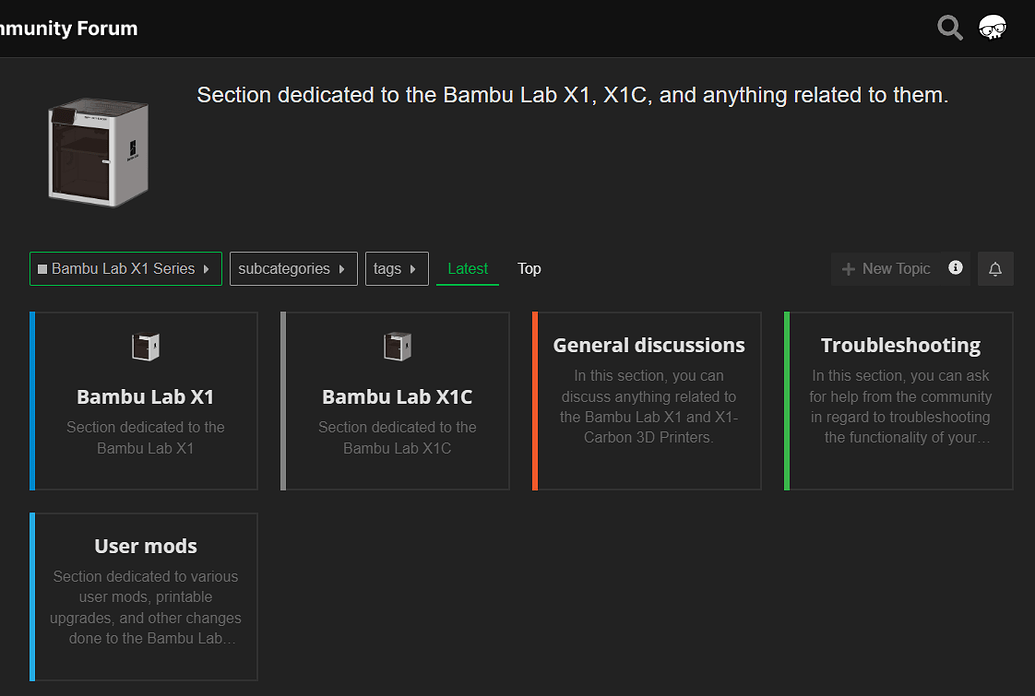Go to the Community Forum home title
Viewport: 1035px width, 696px height.
click(x=69, y=28)
